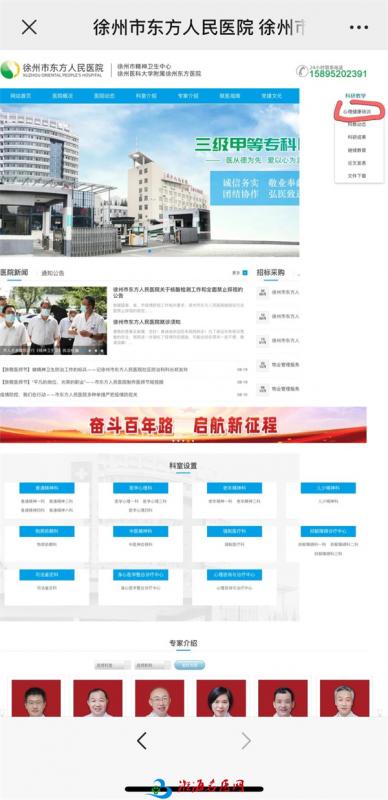Click the blue square icon beside 更多
Image resolution: width=388 pixels, height=800 pixels.
(x=245, y=273)
